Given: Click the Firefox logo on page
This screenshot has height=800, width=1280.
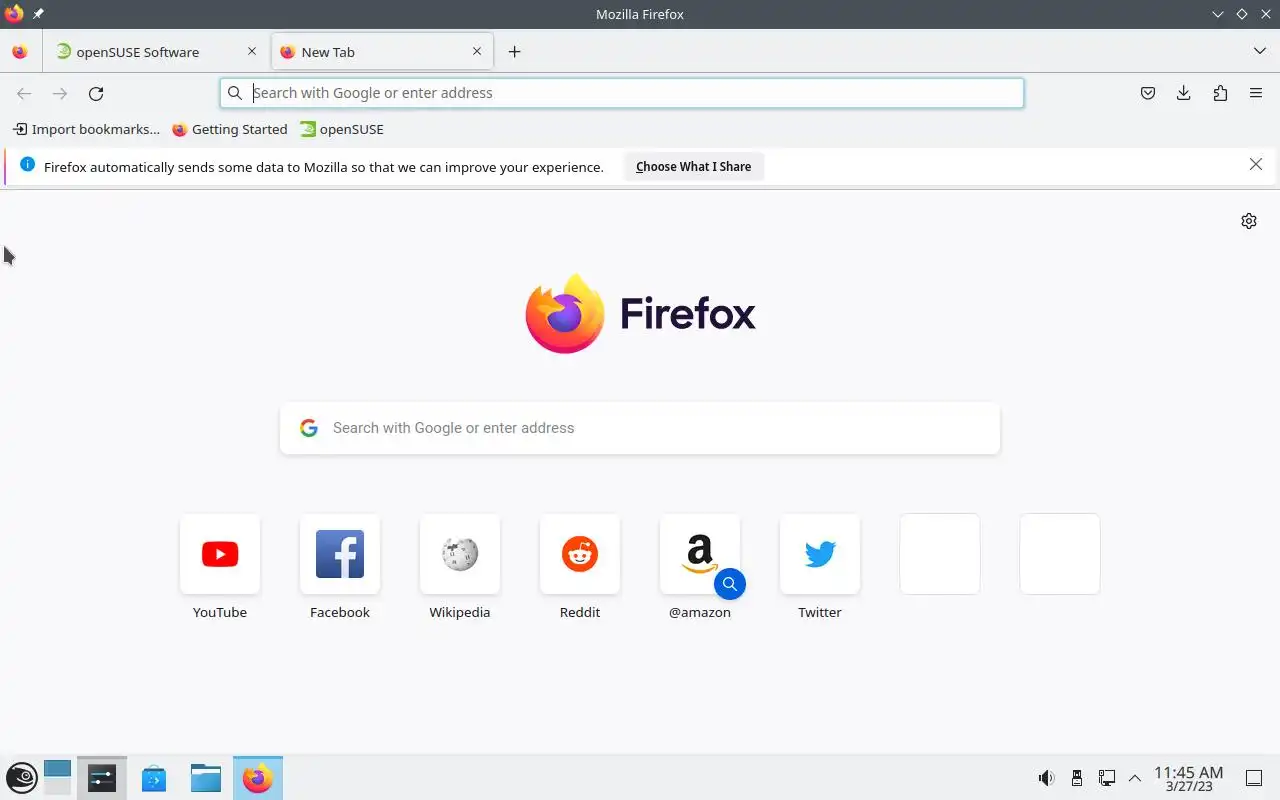Looking at the screenshot, I should click(640, 314).
